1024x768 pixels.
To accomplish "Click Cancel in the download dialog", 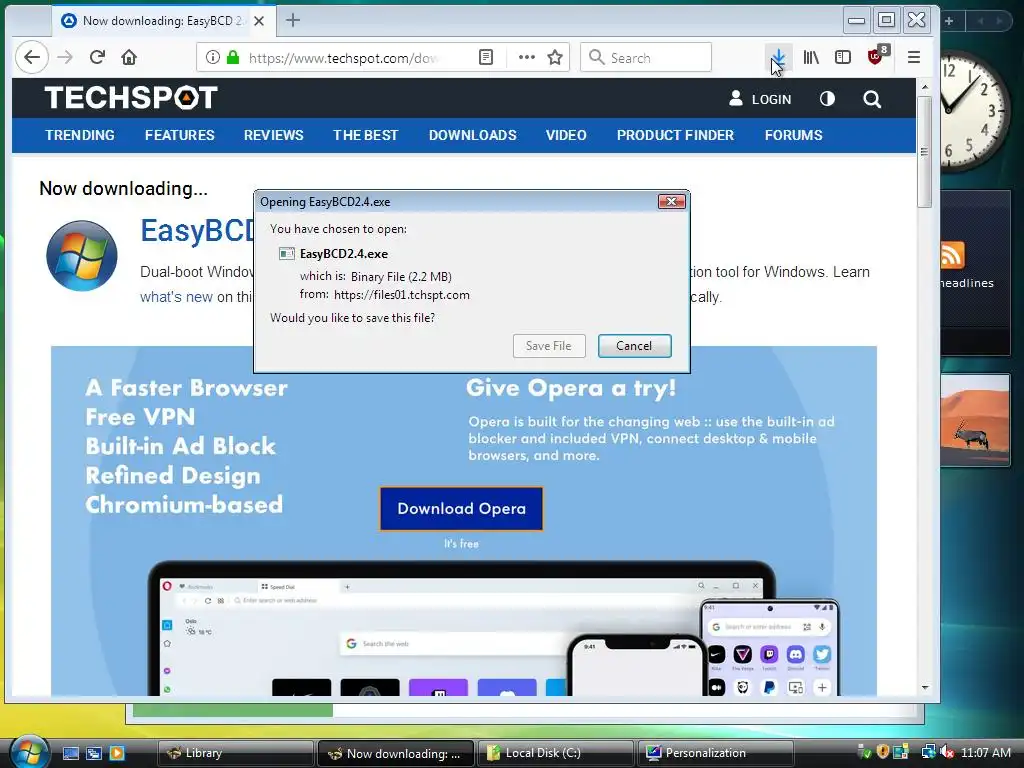I will pos(634,346).
